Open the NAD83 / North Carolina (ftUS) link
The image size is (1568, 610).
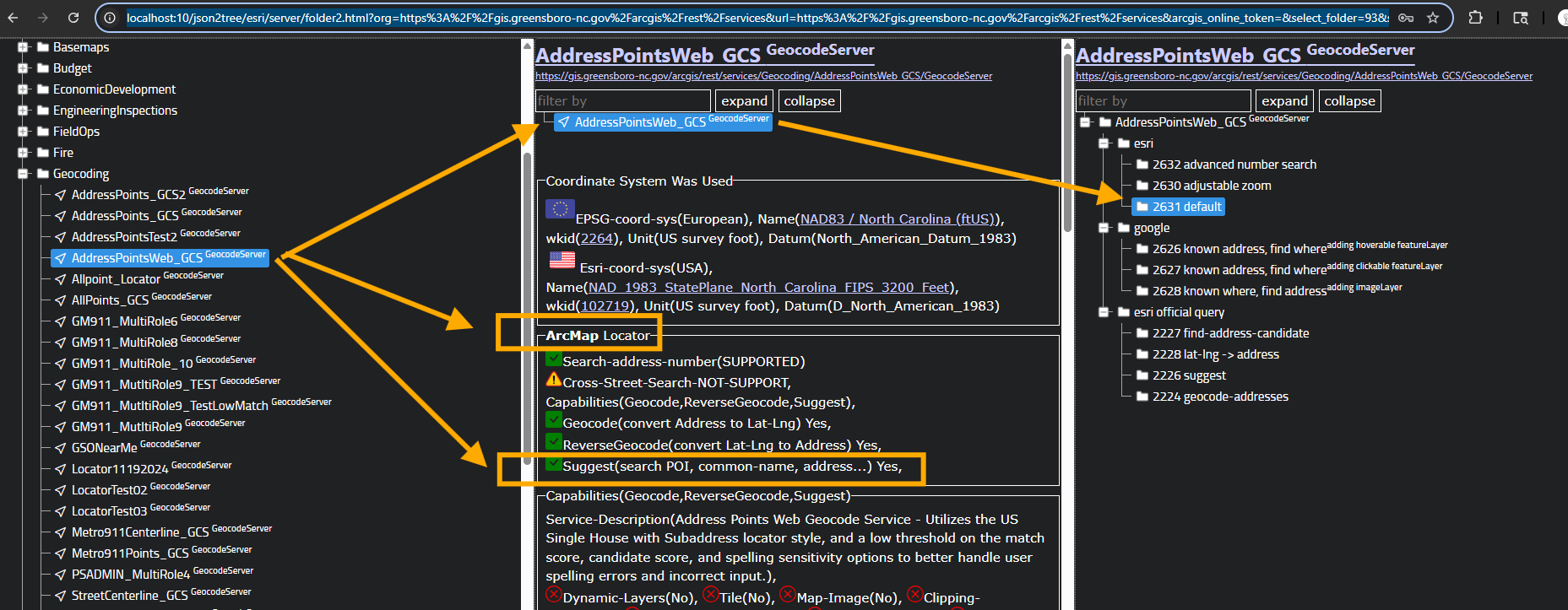click(897, 219)
